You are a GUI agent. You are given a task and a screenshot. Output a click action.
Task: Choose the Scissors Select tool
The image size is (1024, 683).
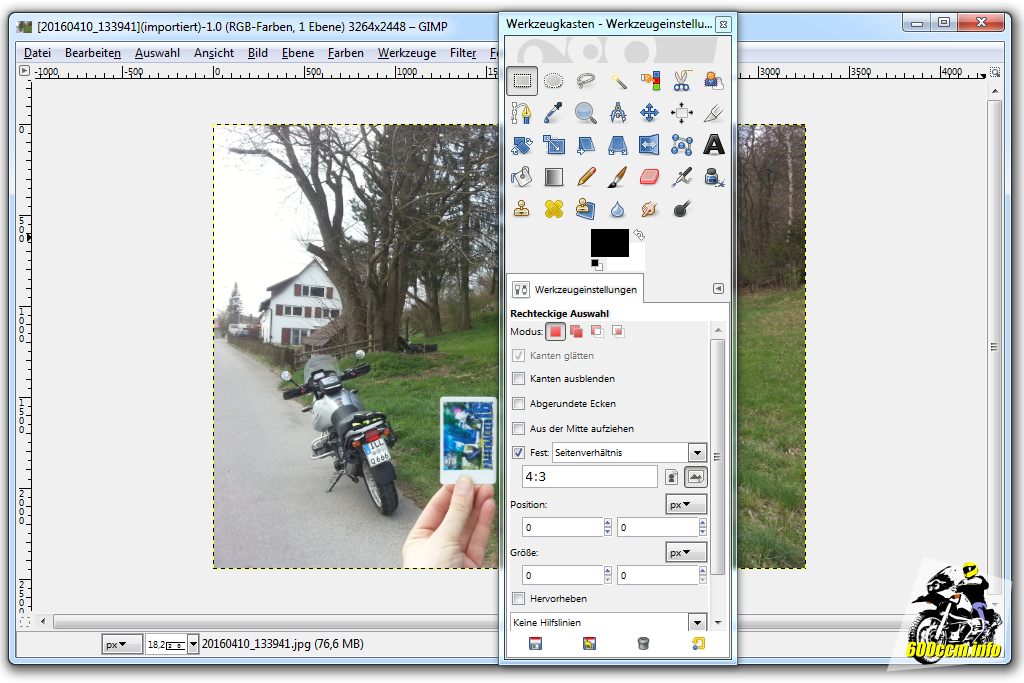682,81
